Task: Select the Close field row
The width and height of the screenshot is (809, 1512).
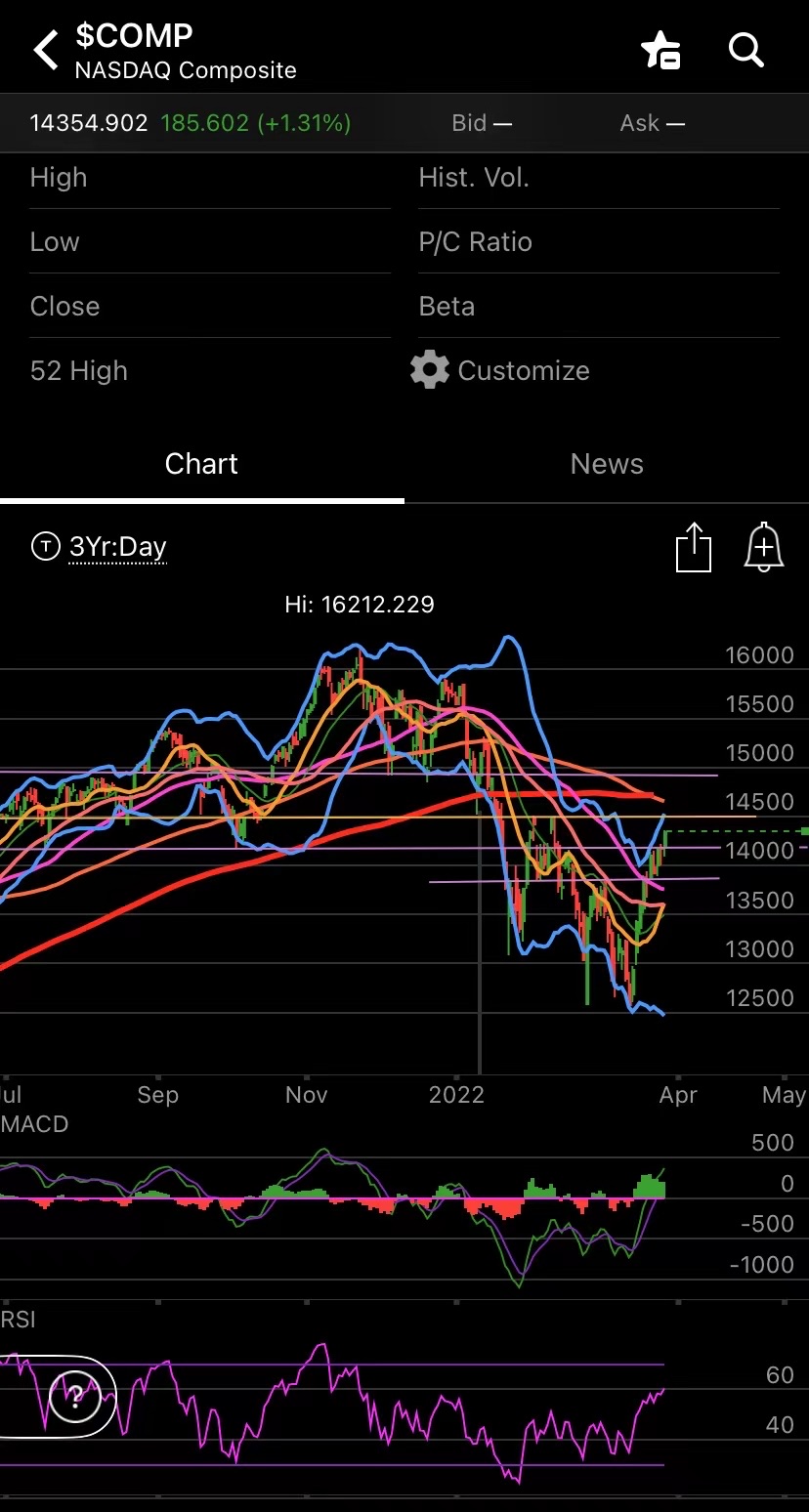Action: click(210, 307)
